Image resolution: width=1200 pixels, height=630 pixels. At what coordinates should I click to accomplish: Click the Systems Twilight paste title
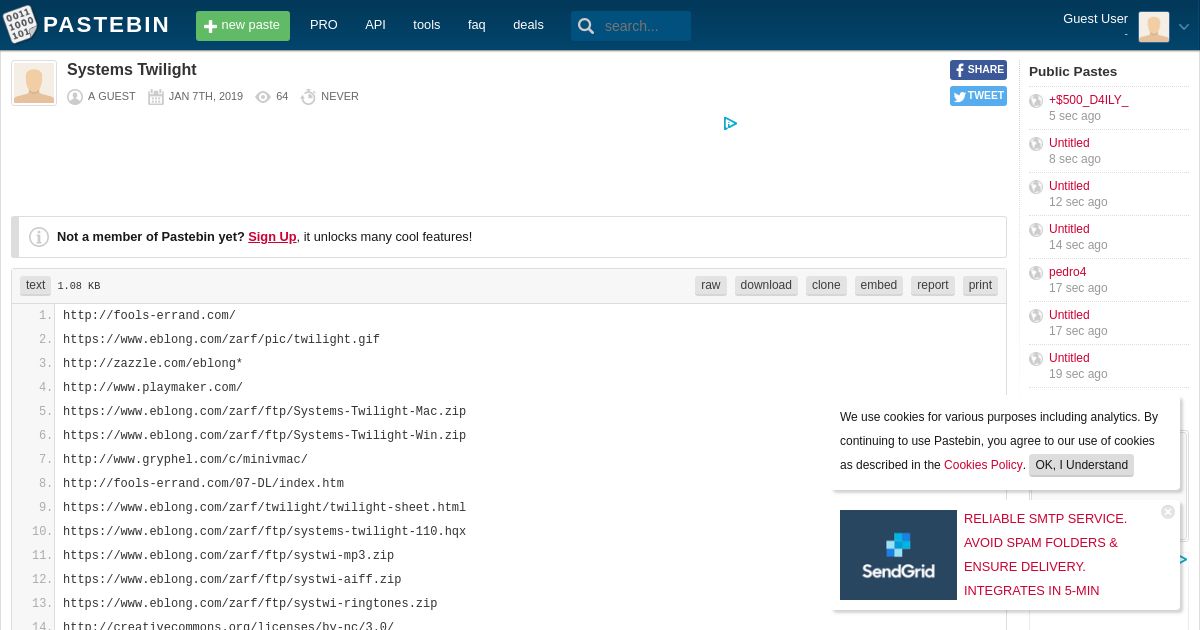(132, 70)
